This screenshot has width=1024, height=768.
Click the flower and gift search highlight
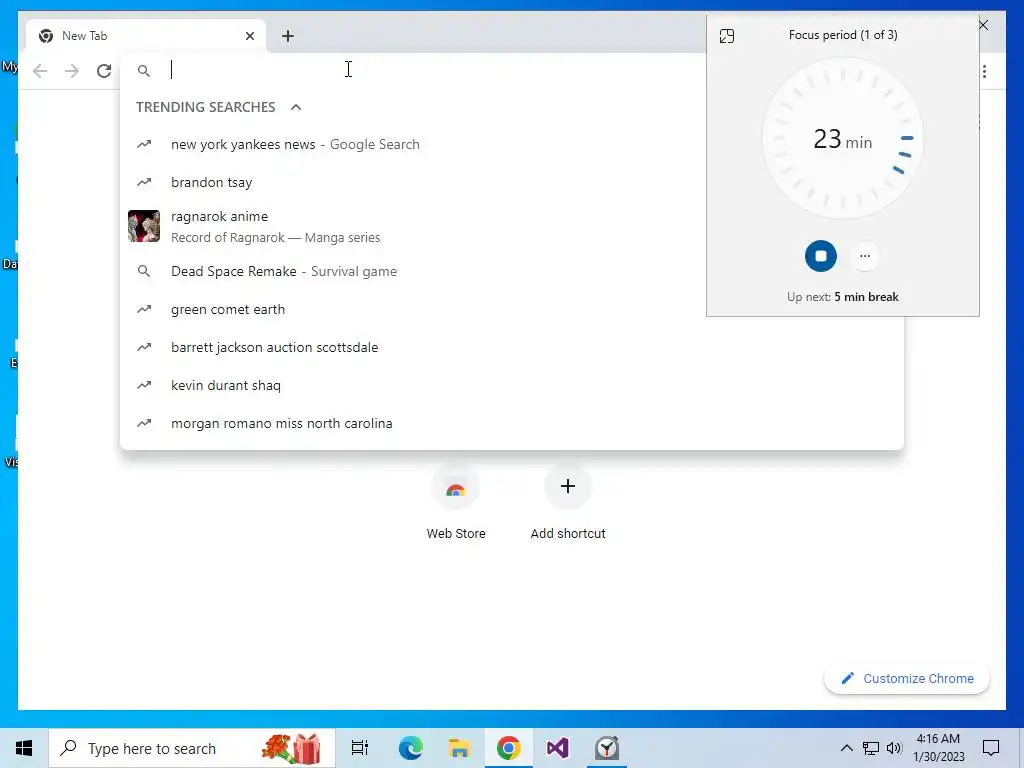point(292,748)
